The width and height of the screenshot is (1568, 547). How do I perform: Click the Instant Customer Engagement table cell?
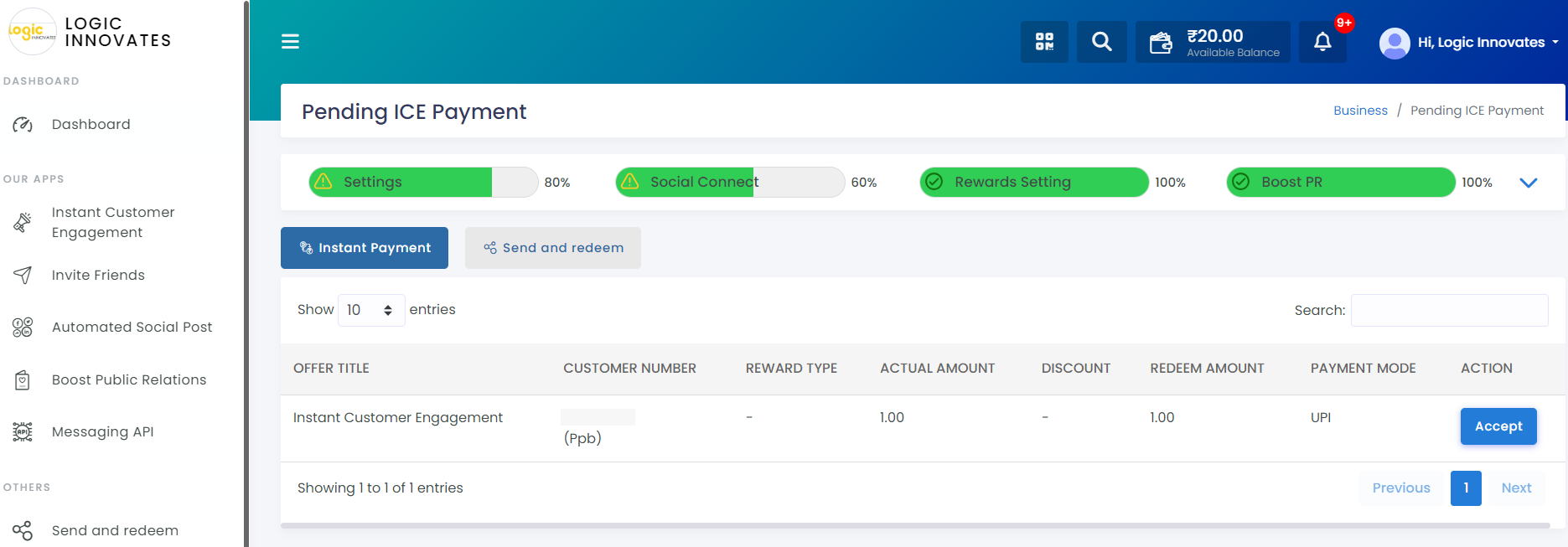coord(398,418)
